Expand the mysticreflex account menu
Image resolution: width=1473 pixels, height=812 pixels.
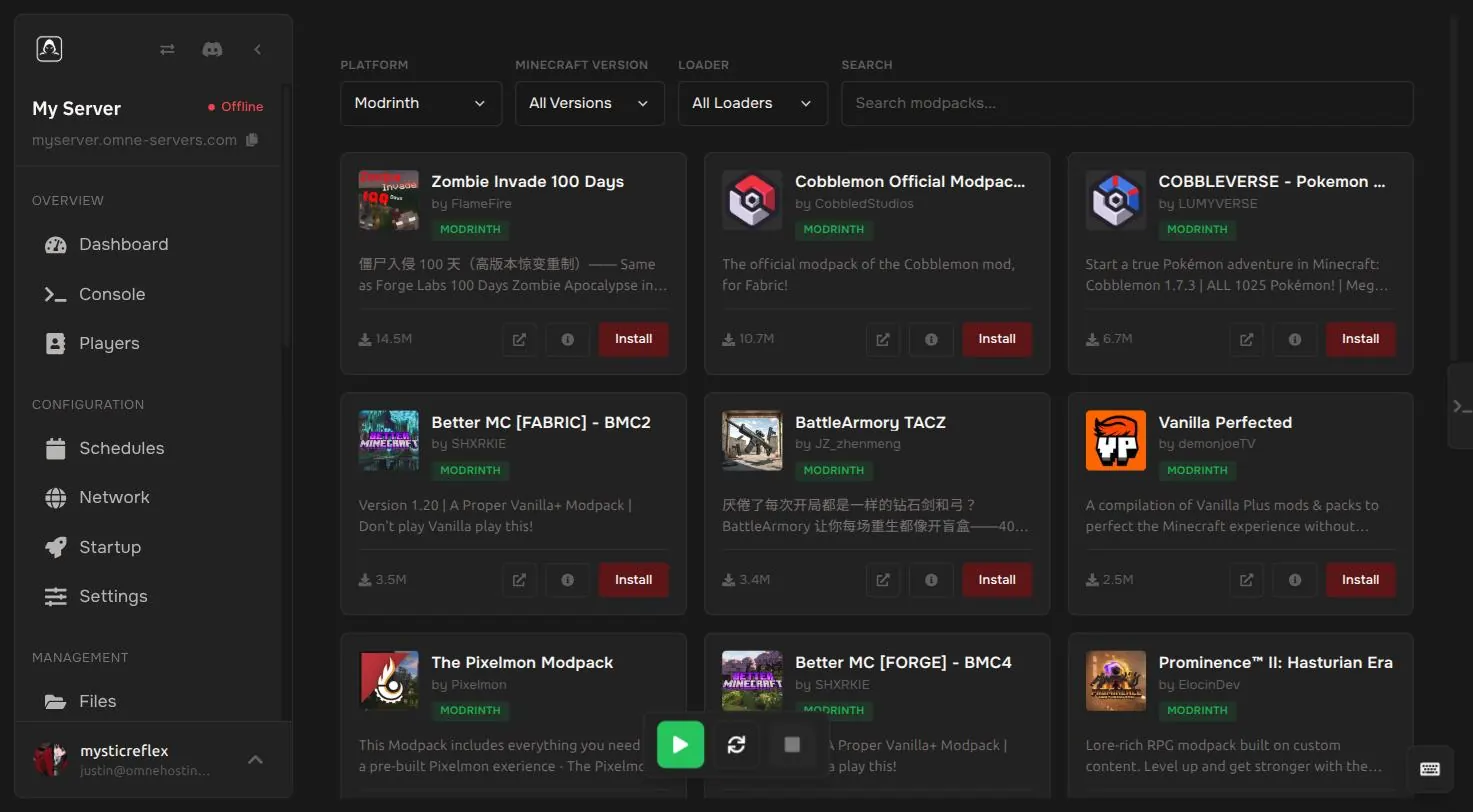pyautogui.click(x=255, y=760)
